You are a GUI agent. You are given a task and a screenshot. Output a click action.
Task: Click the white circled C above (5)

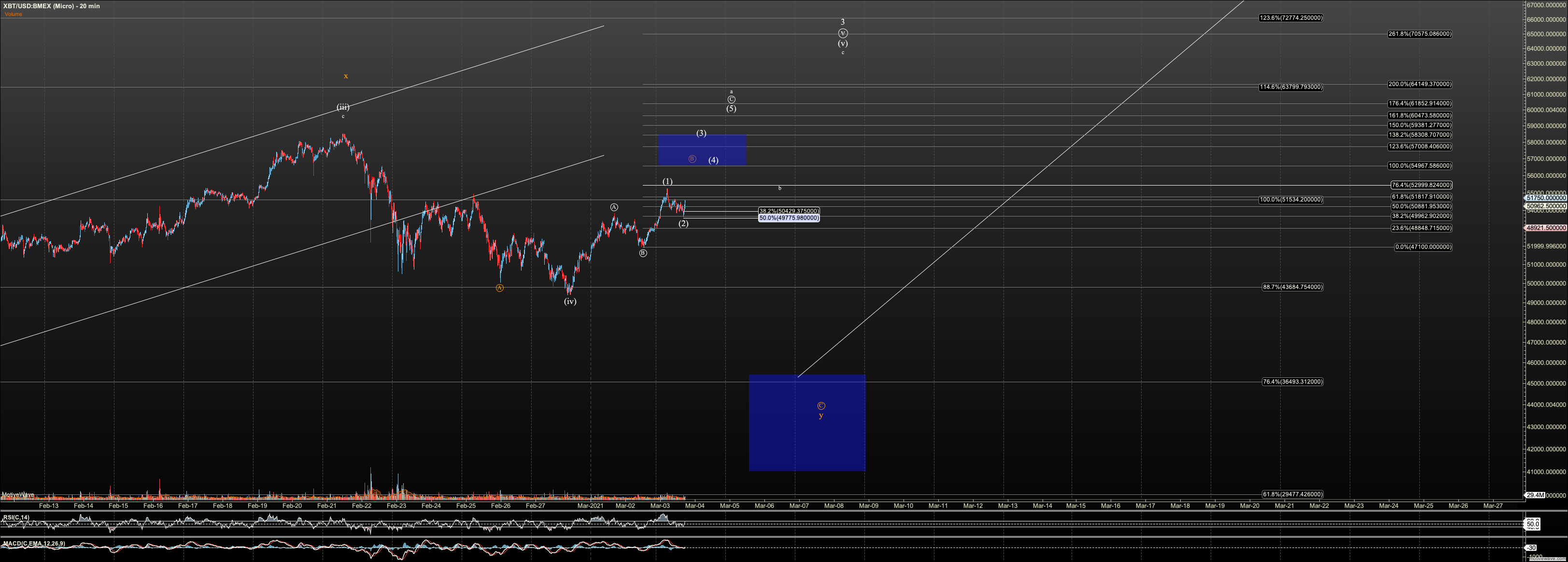click(732, 99)
